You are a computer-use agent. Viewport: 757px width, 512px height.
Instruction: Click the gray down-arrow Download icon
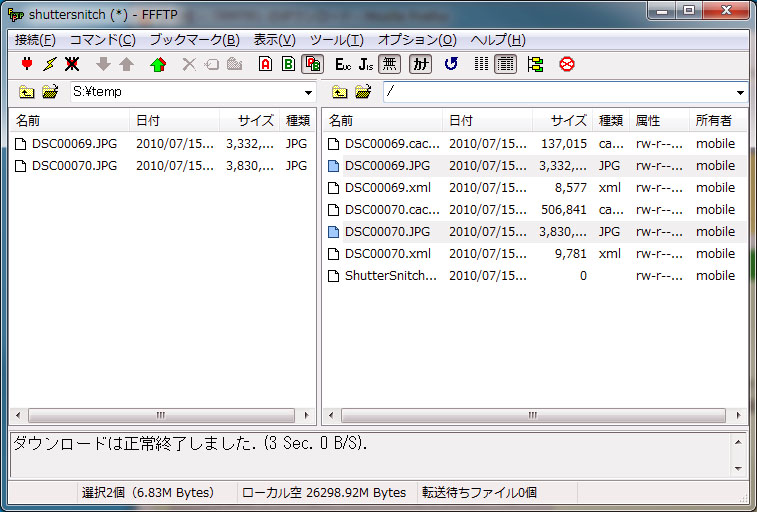(103, 64)
